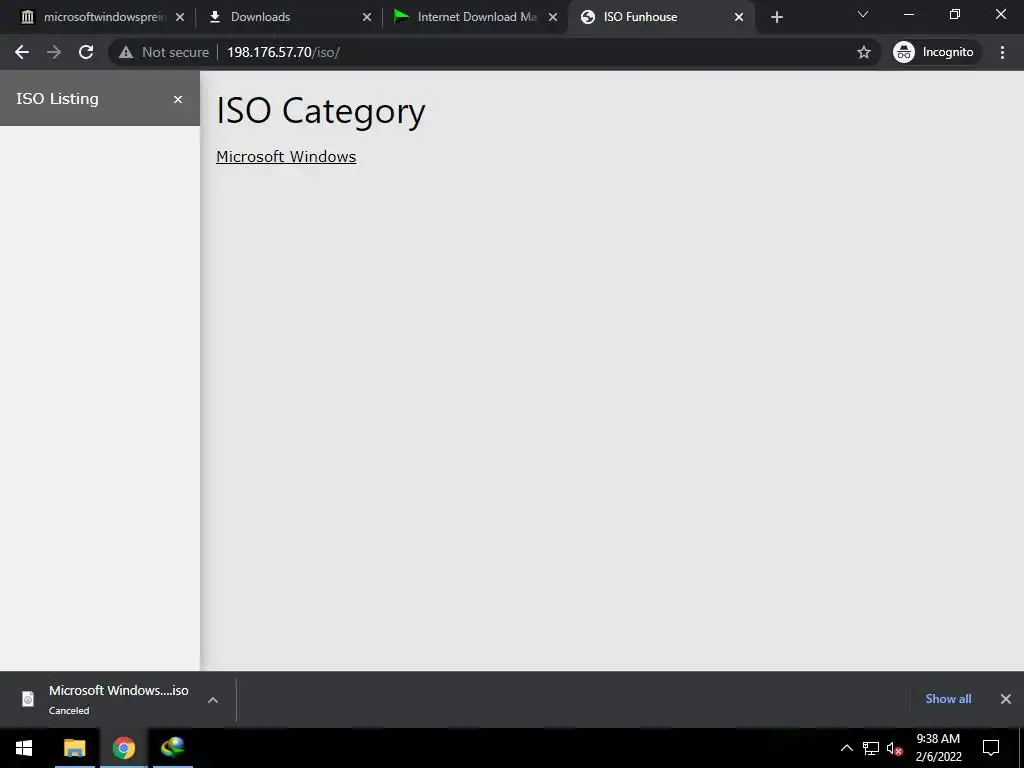Open the Chrome three-dot menu

pyautogui.click(x=1002, y=52)
